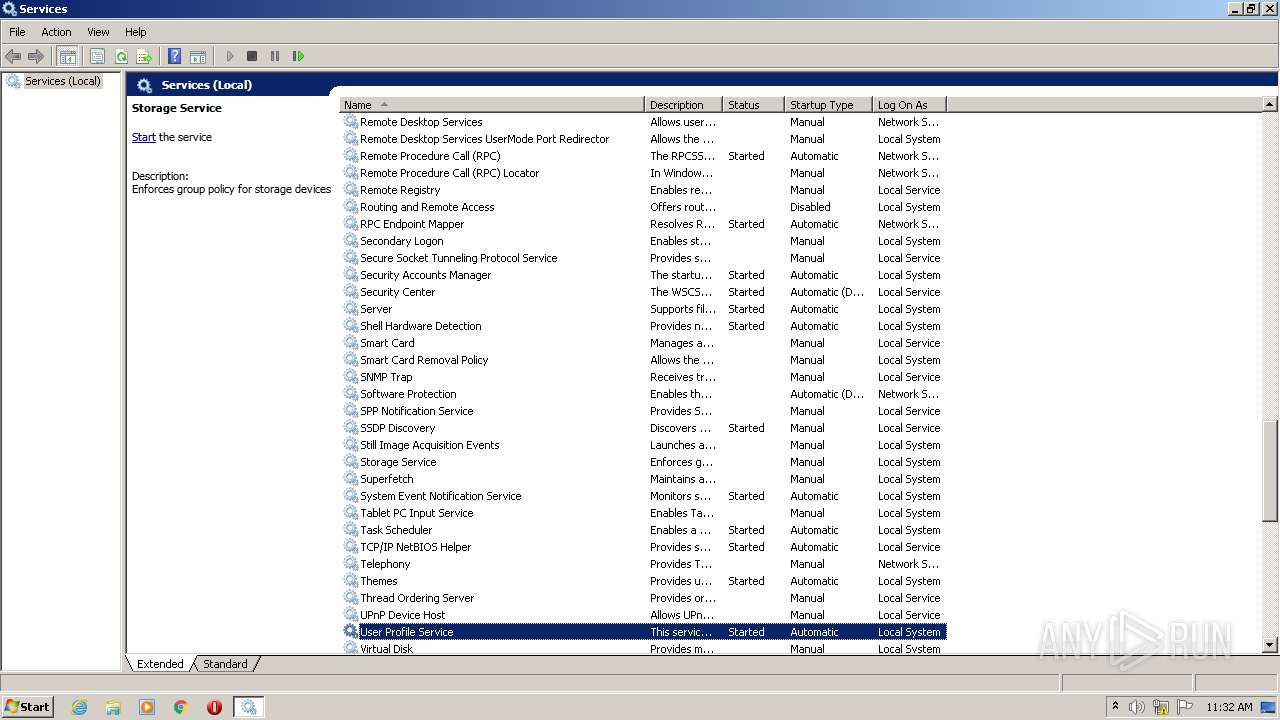Open Windows Explorer folder taskbar icon
The image size is (1280, 720).
pyautogui.click(x=113, y=707)
